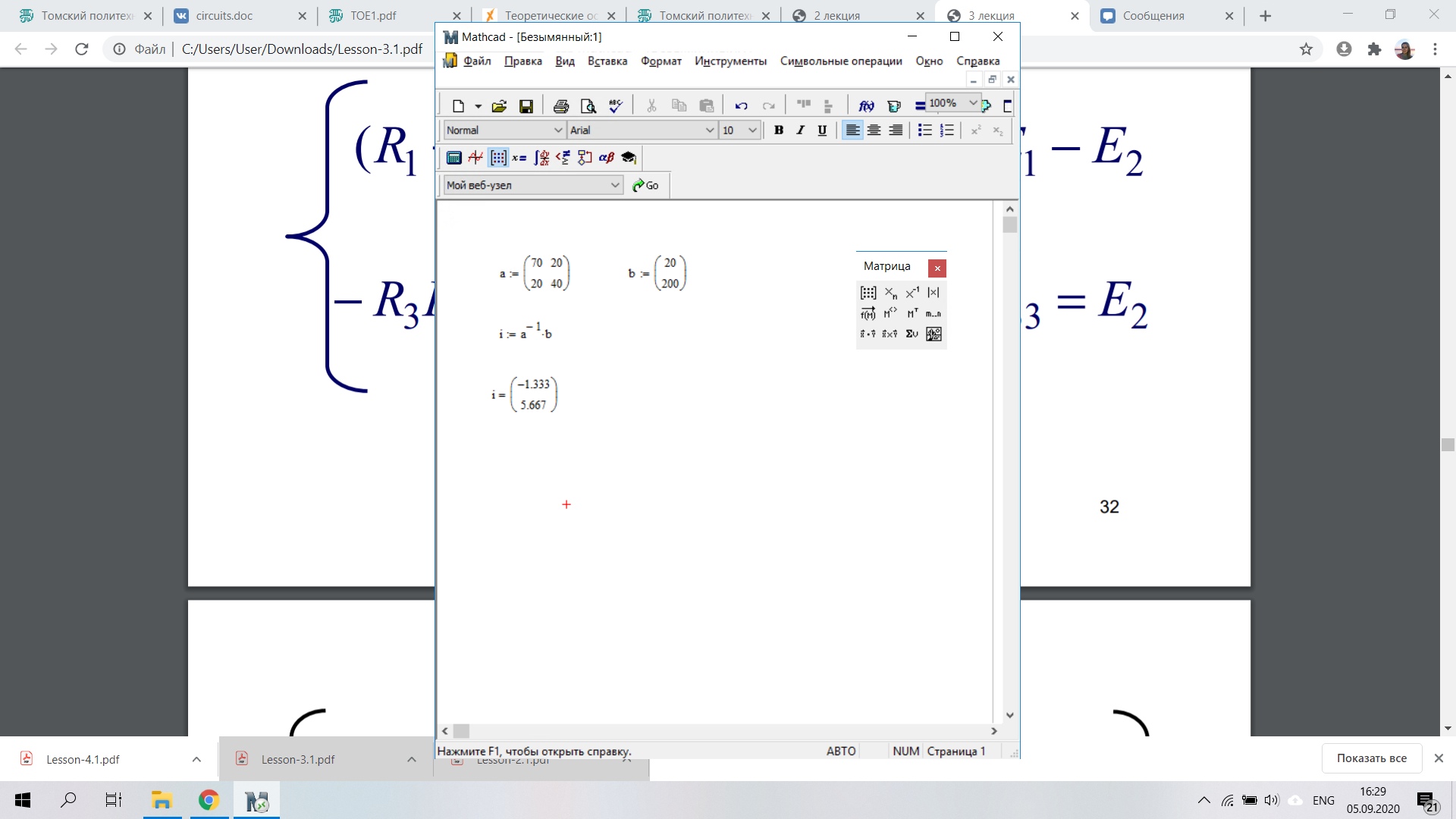Open Windows Start menu
1456x819 pixels.
pyautogui.click(x=23, y=800)
